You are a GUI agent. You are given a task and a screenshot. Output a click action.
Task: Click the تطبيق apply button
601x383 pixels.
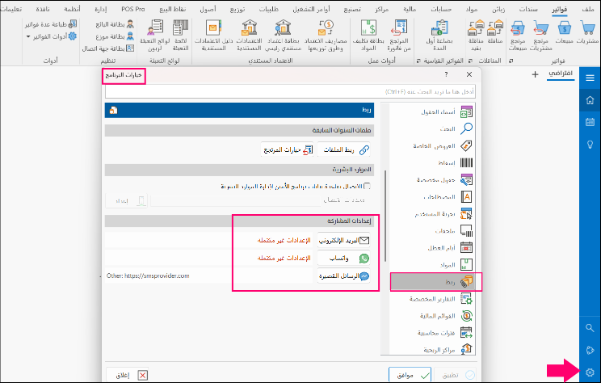[455, 375]
